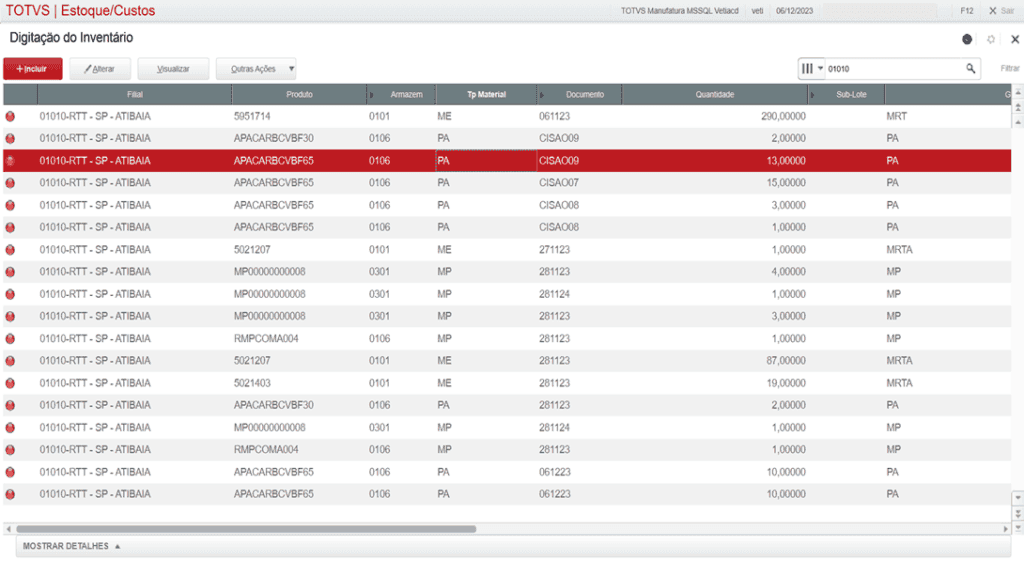1024x561 pixels.
Task: Jump to top with first-record arrow
Action: (1017, 92)
